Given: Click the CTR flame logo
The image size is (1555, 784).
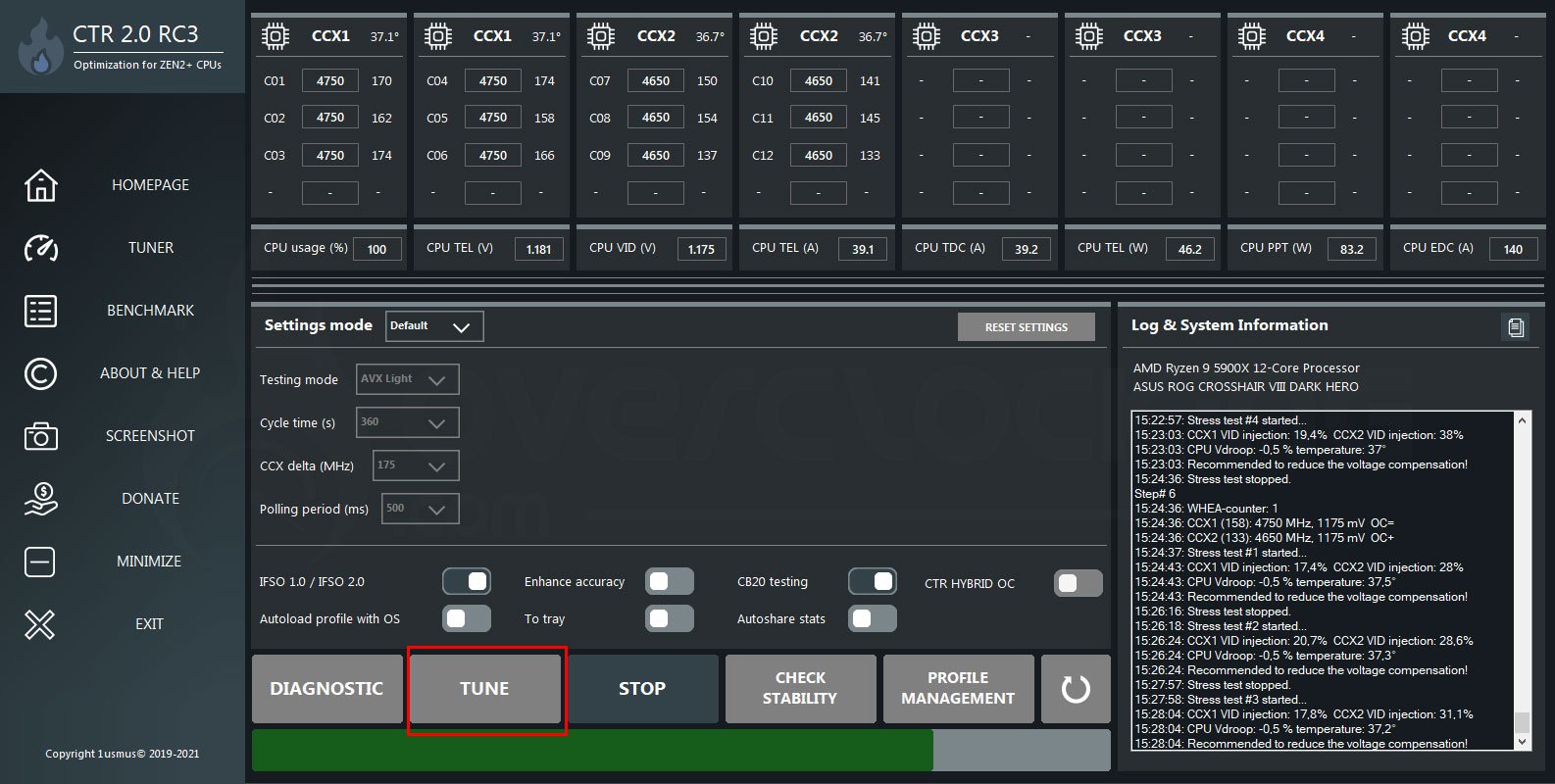Looking at the screenshot, I should 40,49.
